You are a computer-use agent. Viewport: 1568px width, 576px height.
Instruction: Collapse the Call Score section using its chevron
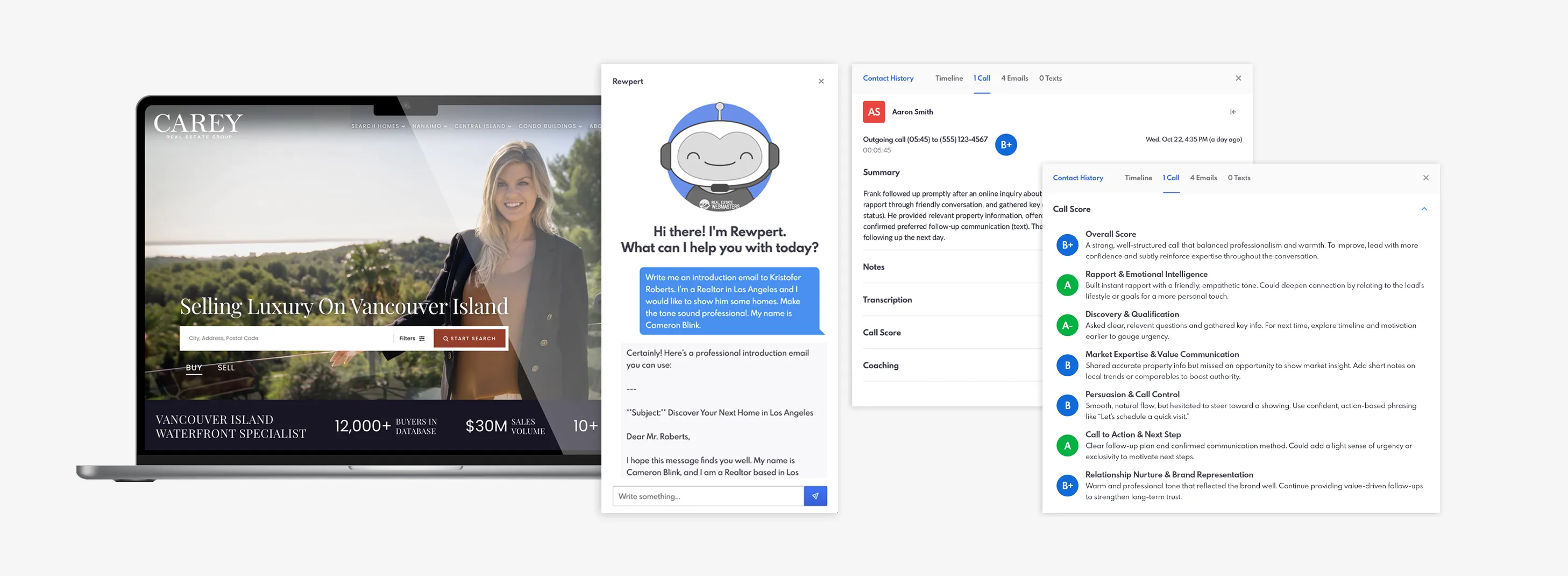(x=1424, y=209)
